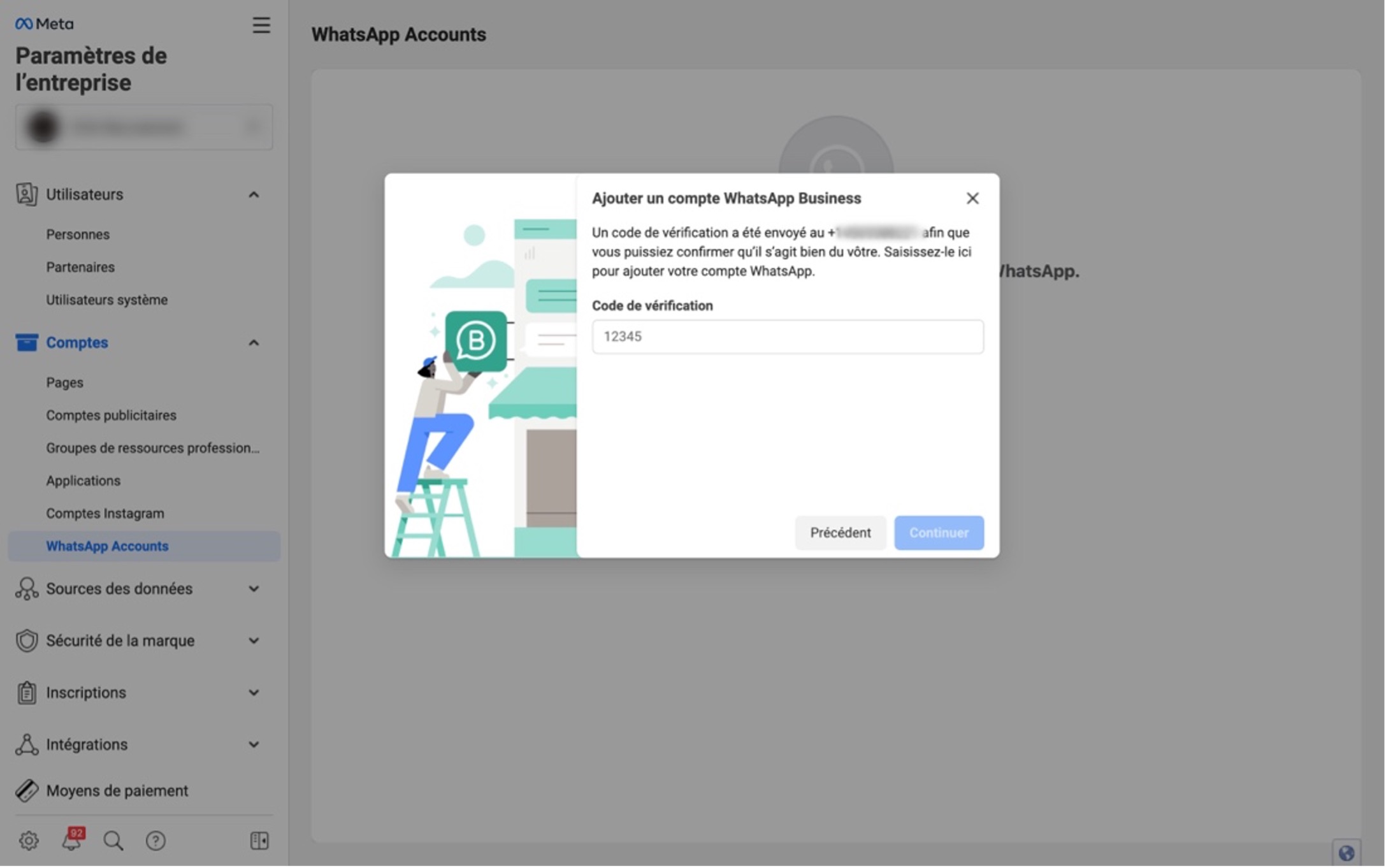Expand the Intégrations section
Image resolution: width=1386 pixels, height=868 pixels.
pos(254,744)
